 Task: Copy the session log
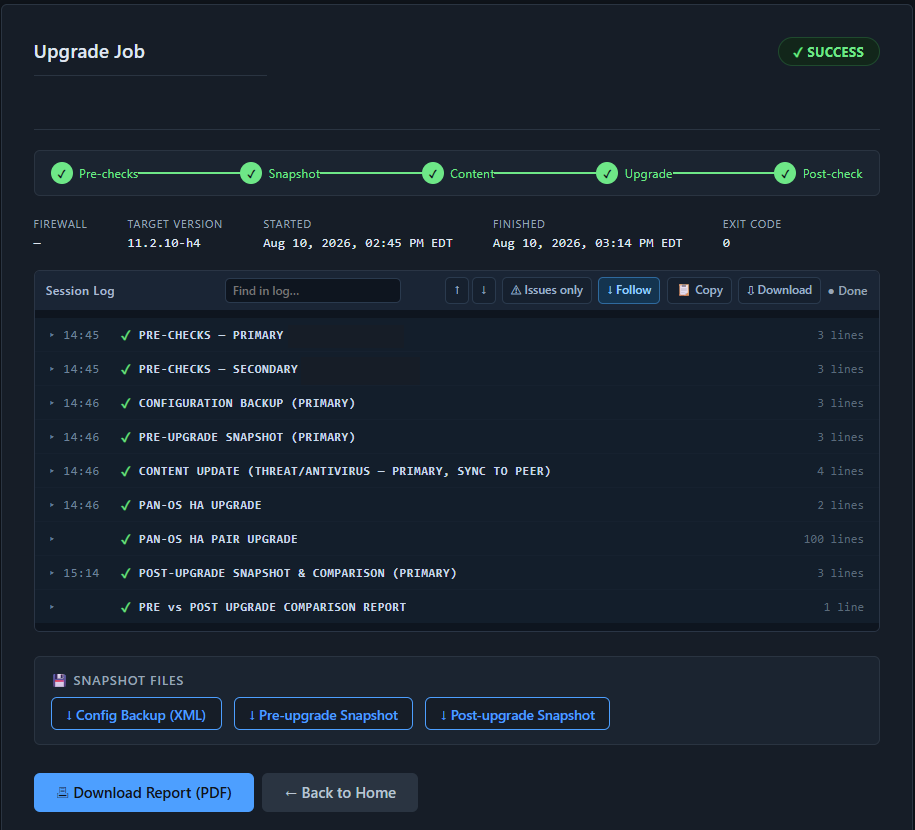(x=700, y=290)
